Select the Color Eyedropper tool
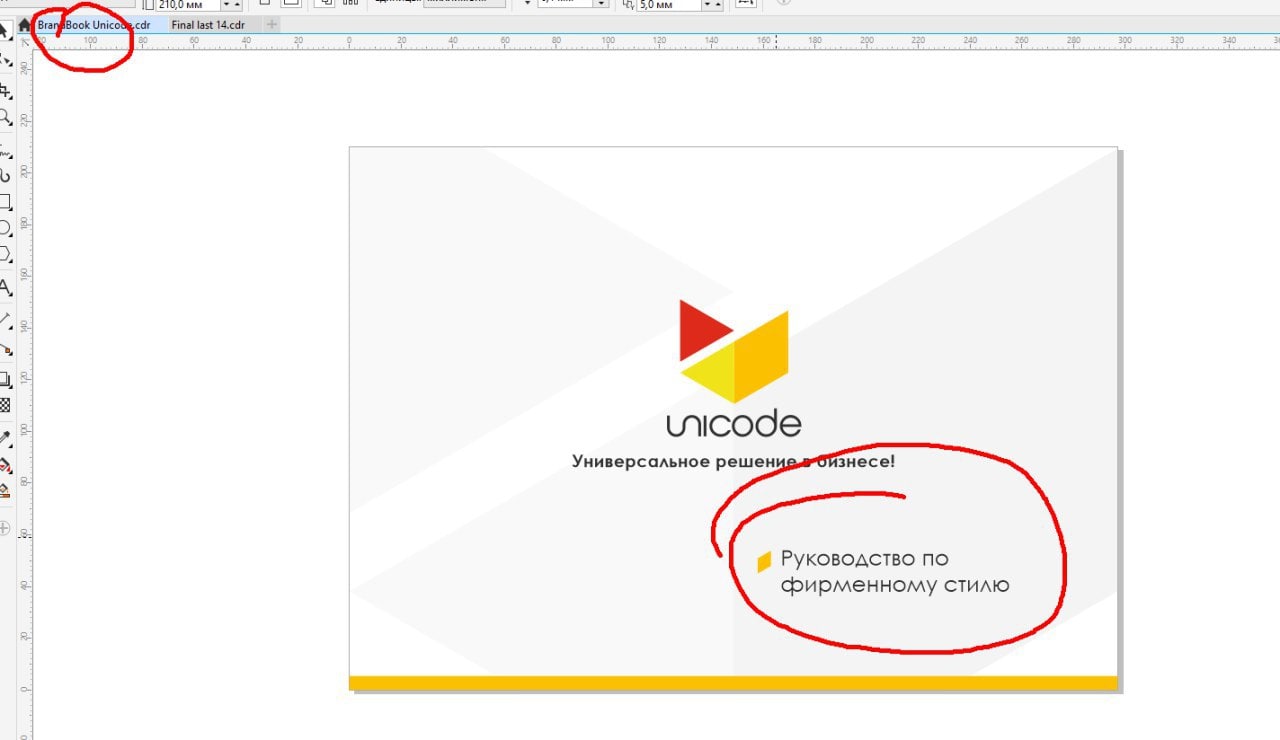Viewport: 1280px width, 740px height. [x=5, y=438]
